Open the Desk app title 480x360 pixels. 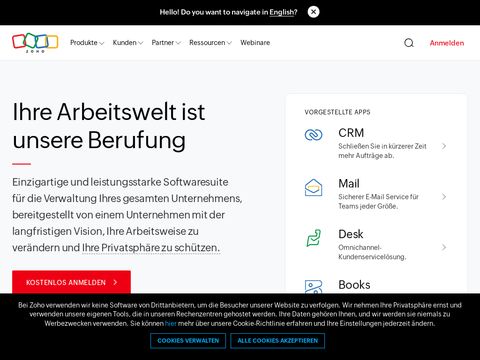[x=351, y=234]
